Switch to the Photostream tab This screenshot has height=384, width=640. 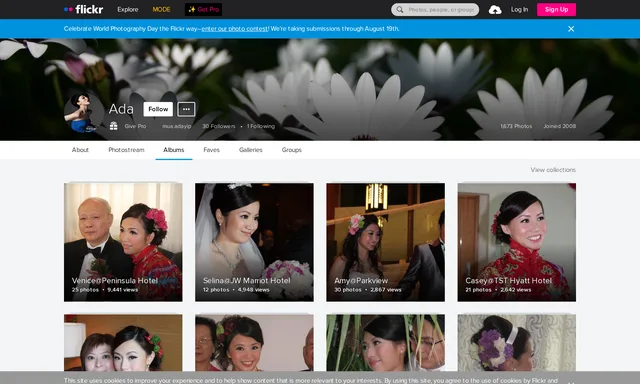[x=126, y=150]
